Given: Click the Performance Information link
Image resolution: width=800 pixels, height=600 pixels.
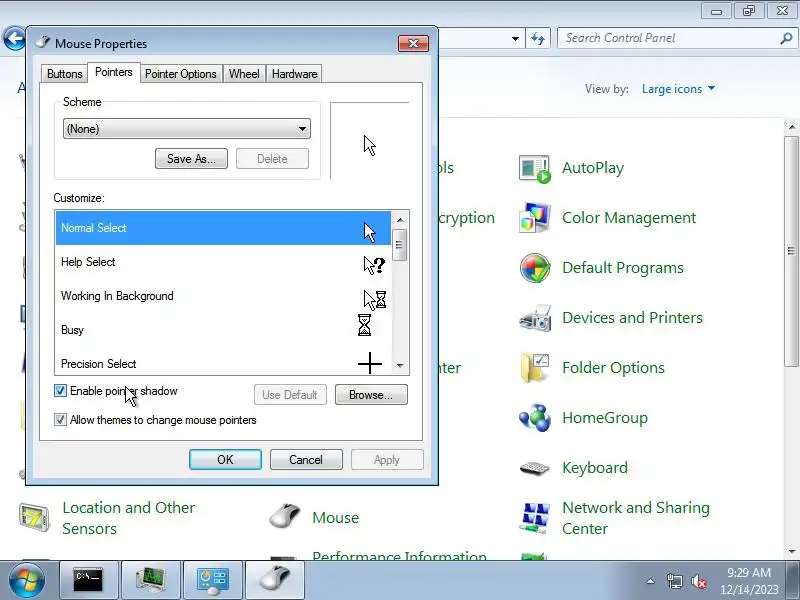Looking at the screenshot, I should (399, 556).
